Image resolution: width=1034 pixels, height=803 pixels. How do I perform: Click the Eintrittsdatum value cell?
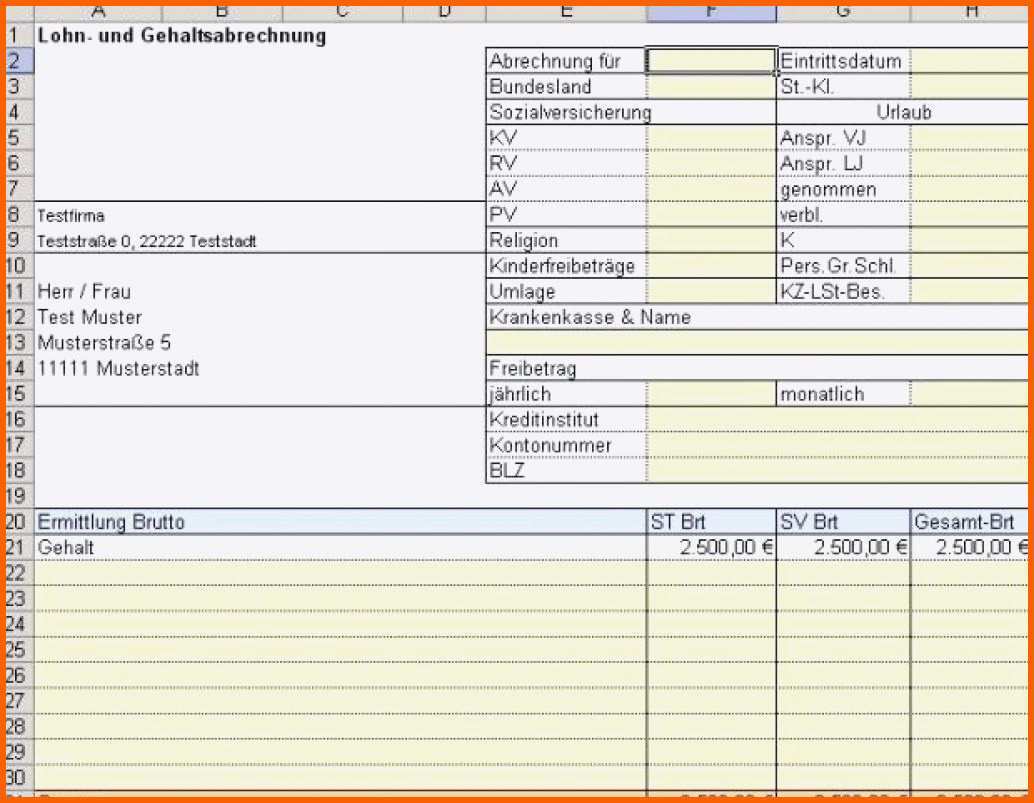click(969, 61)
